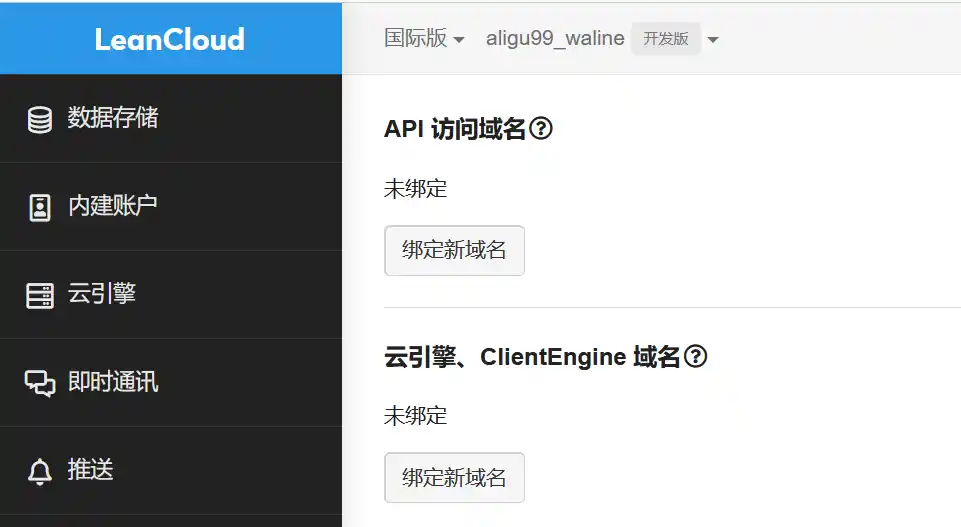Click help icon next to API 访问域名
This screenshot has width=961, height=527.
pos(541,129)
